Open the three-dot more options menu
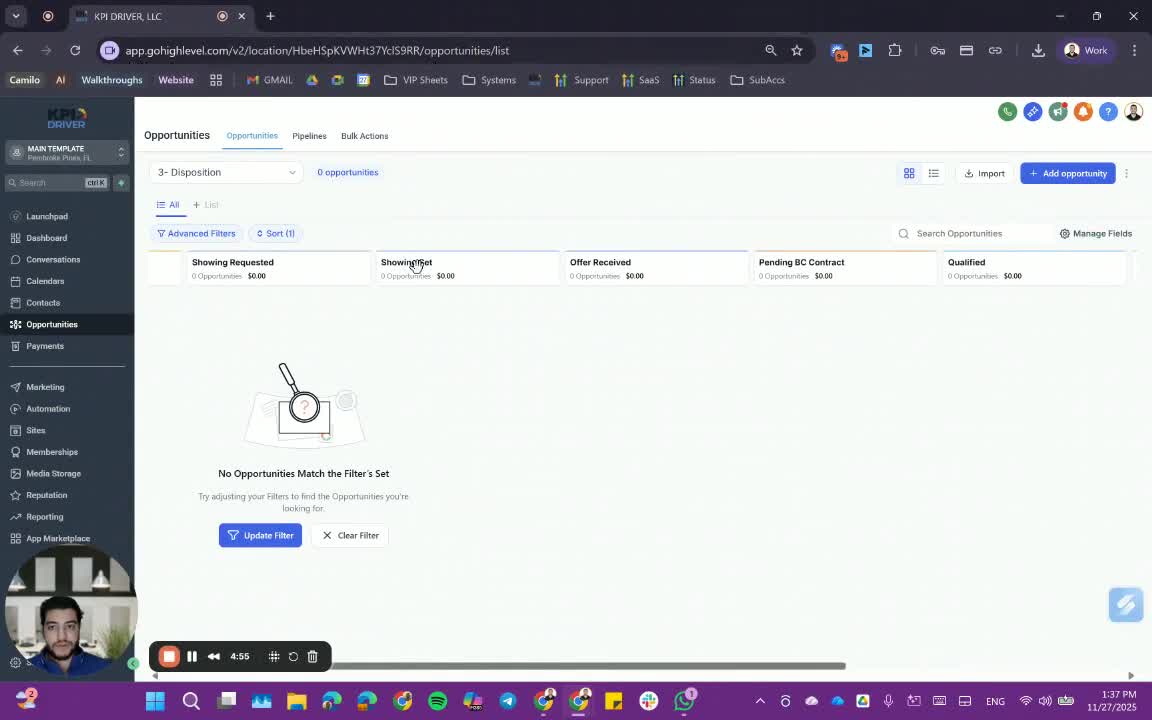1152x720 pixels. coord(1126,173)
